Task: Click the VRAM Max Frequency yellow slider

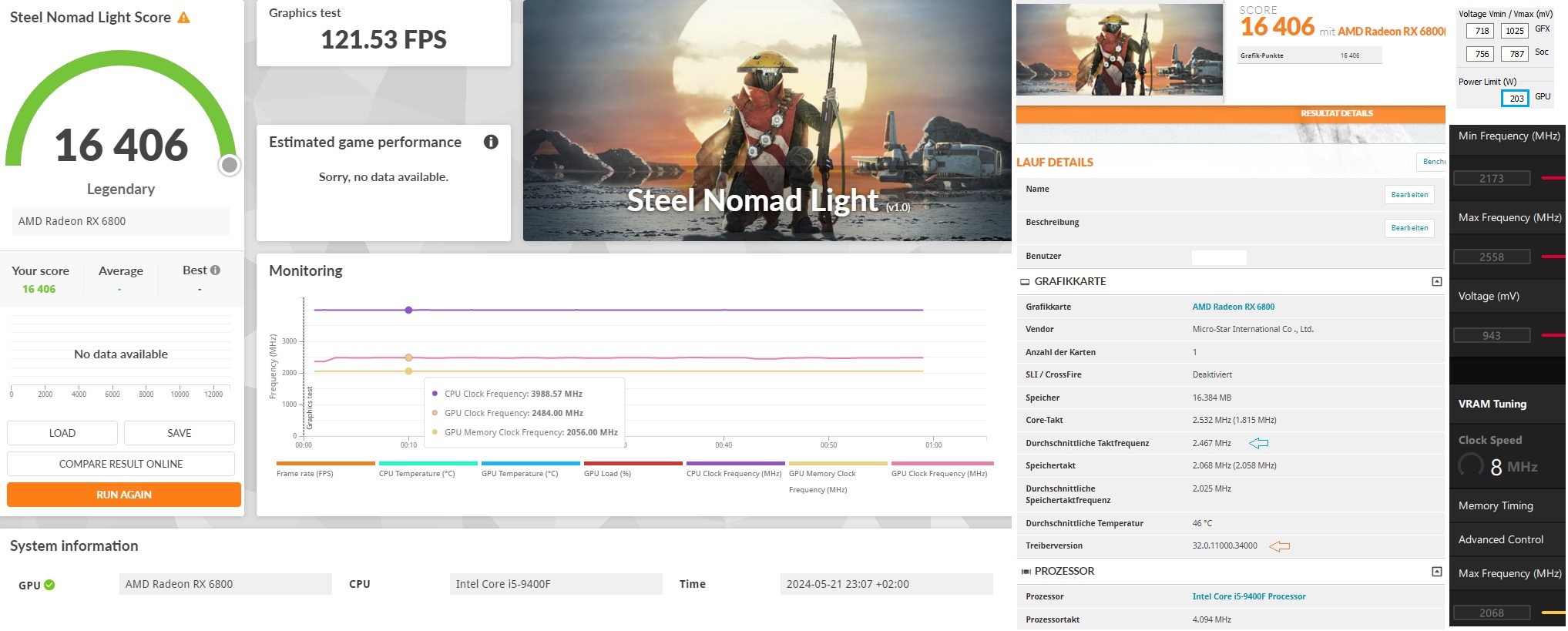Action: [x=1553, y=613]
